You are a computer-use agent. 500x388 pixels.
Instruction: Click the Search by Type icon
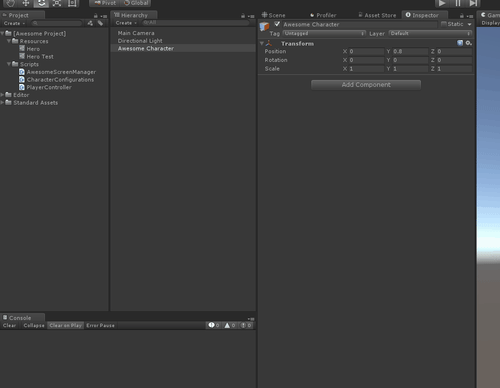tap(90, 23)
